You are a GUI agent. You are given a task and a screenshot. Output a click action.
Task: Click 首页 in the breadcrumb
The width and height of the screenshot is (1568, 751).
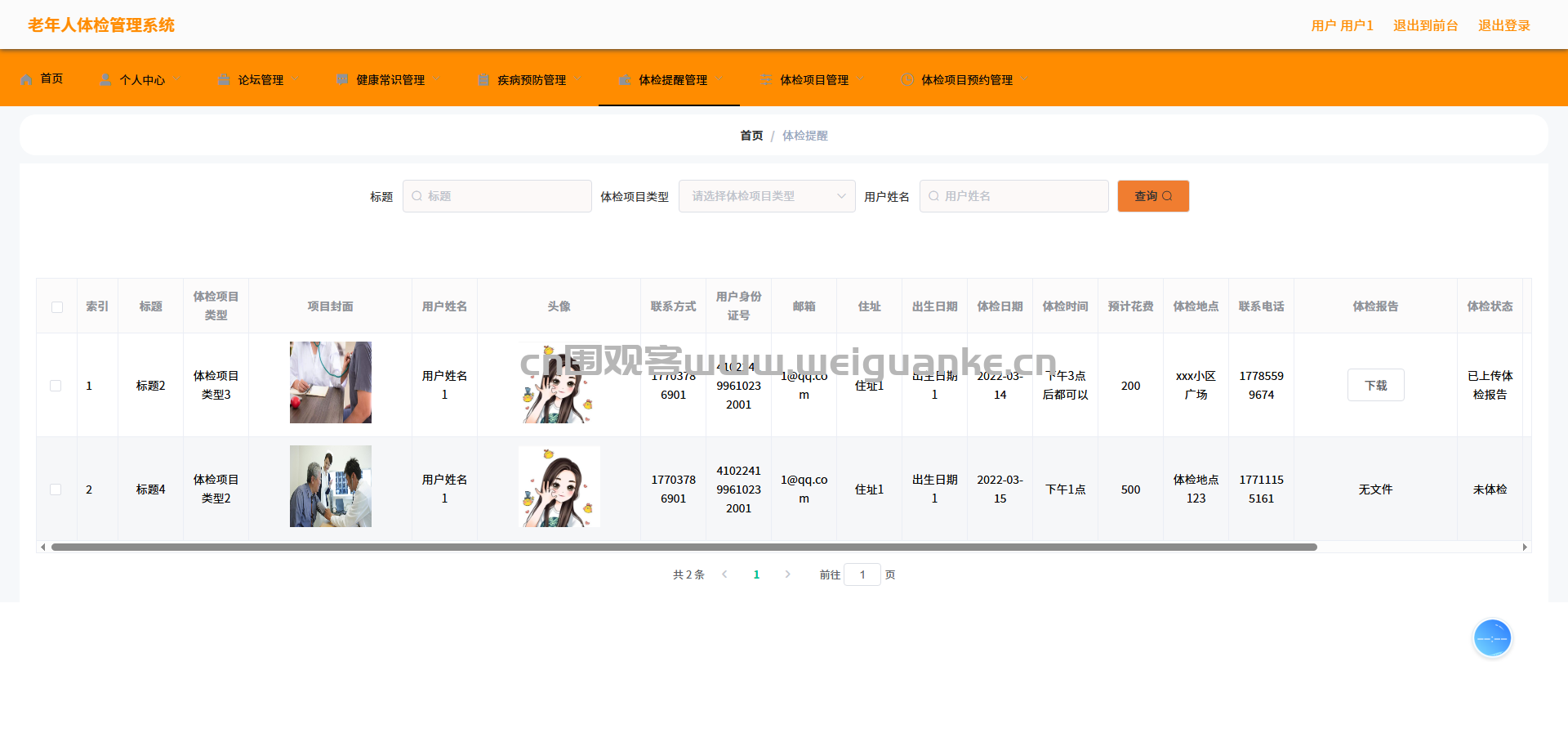click(x=751, y=136)
